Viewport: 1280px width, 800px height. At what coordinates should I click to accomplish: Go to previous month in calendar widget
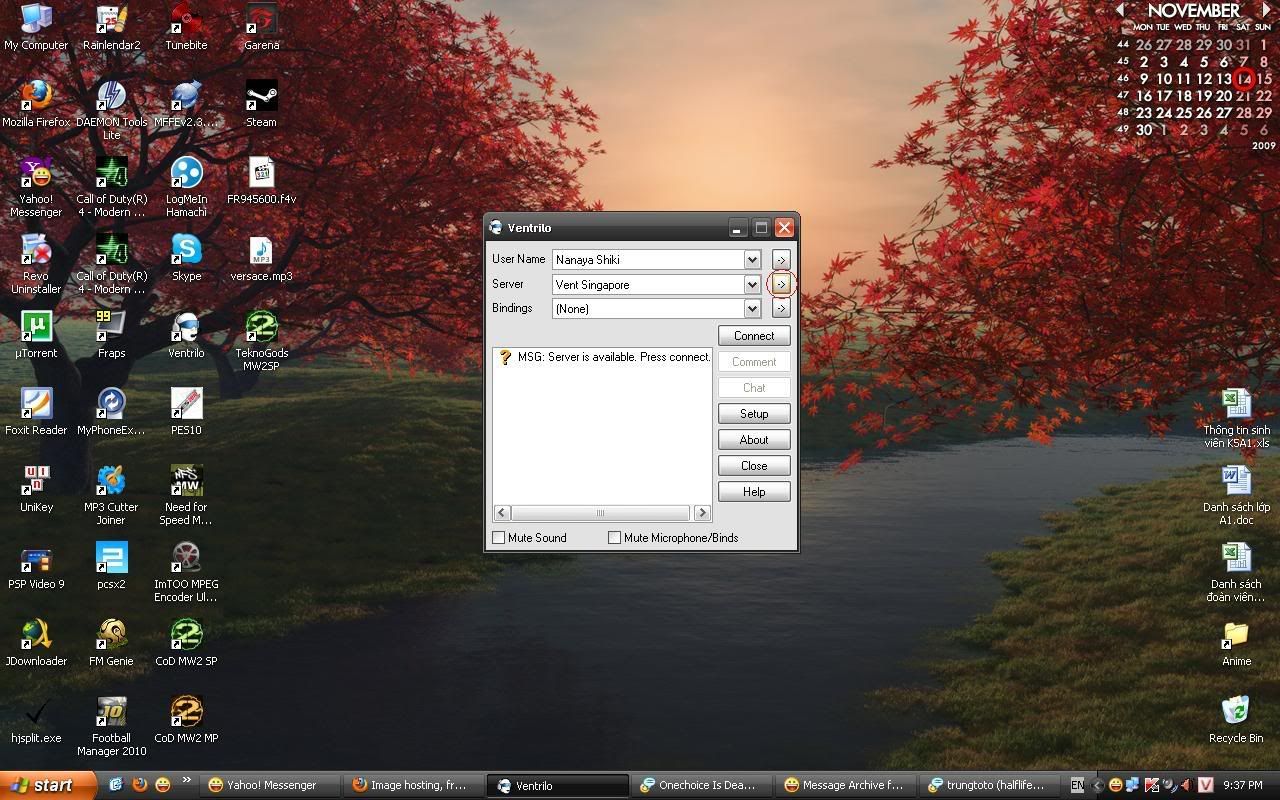click(1121, 10)
